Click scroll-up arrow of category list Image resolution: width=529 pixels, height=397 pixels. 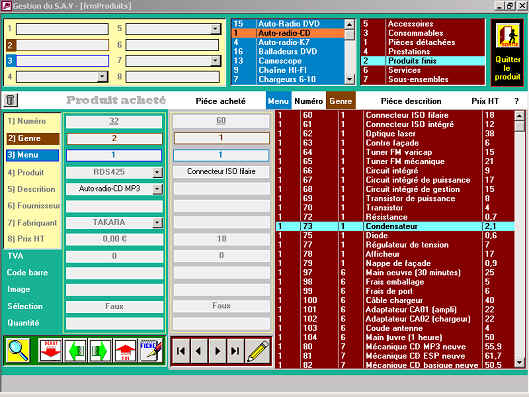click(x=350, y=24)
